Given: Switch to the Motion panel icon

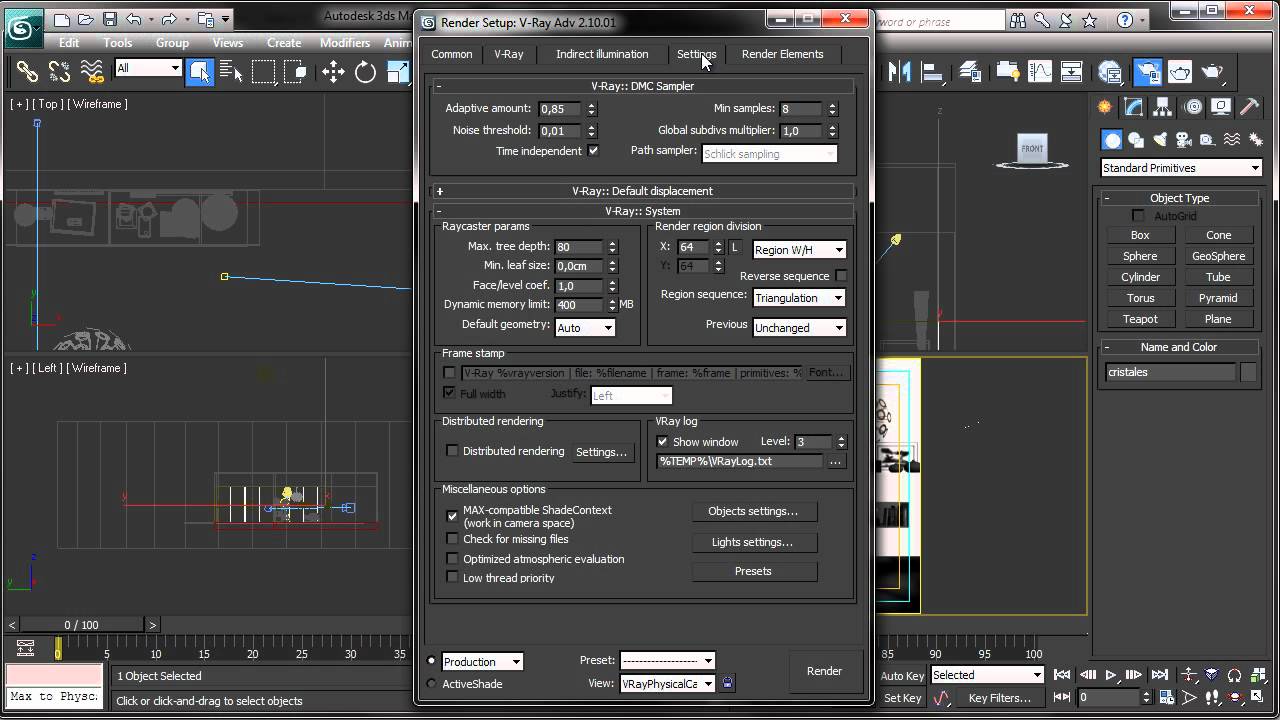Looking at the screenshot, I should pyautogui.click(x=1193, y=107).
